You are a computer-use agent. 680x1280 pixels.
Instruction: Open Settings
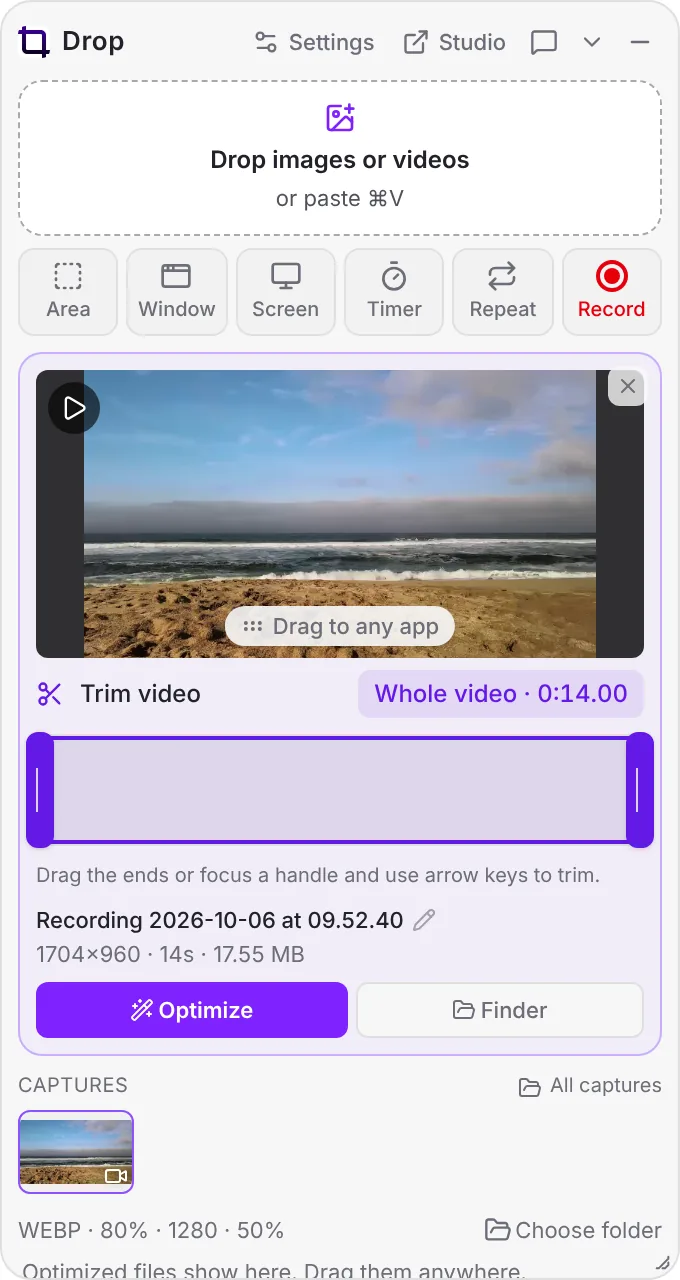coord(314,42)
